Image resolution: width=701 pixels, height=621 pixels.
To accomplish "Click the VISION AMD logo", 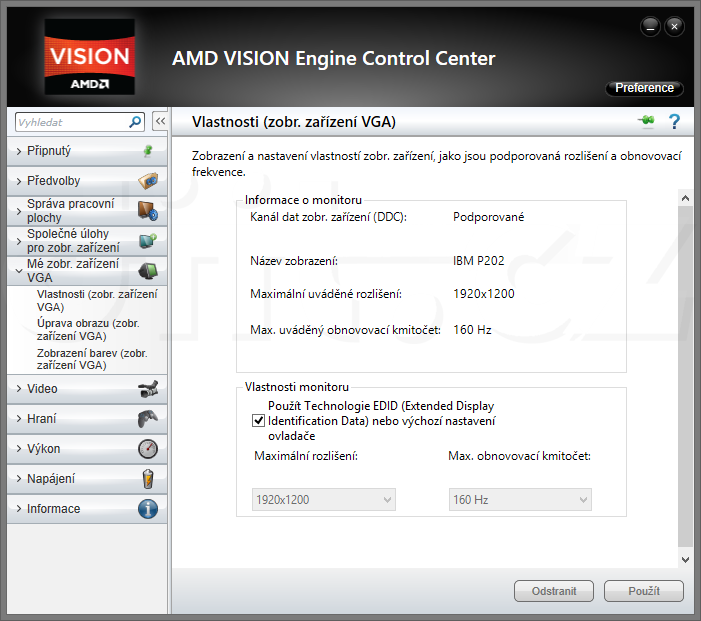I will [x=89, y=57].
